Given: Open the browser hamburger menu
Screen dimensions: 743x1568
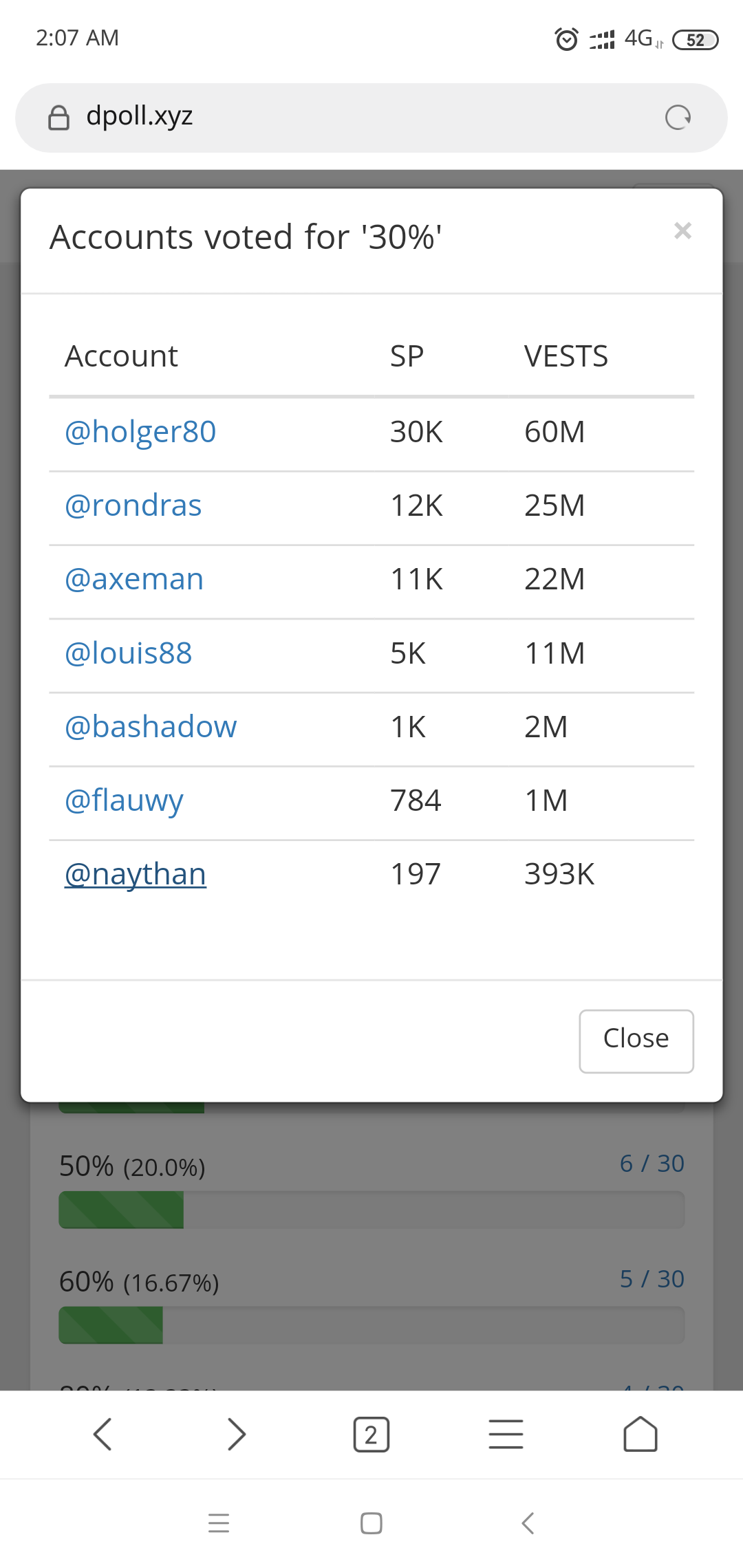Looking at the screenshot, I should tap(506, 1435).
